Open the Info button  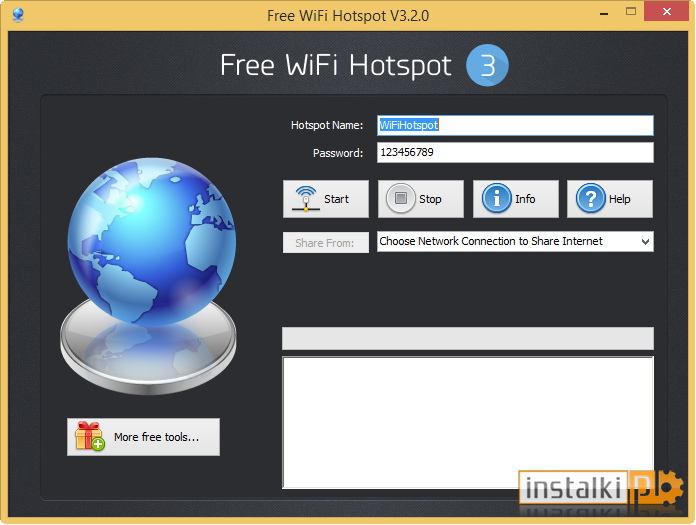516,199
